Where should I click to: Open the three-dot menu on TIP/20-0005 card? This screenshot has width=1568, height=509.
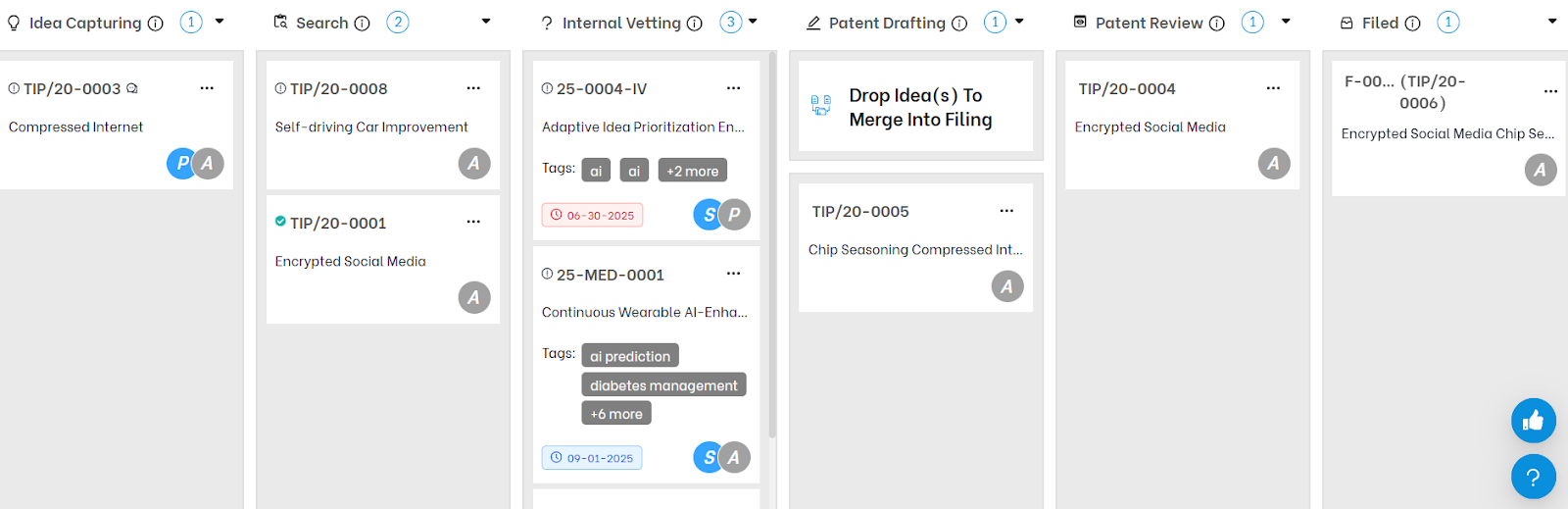[1006, 211]
